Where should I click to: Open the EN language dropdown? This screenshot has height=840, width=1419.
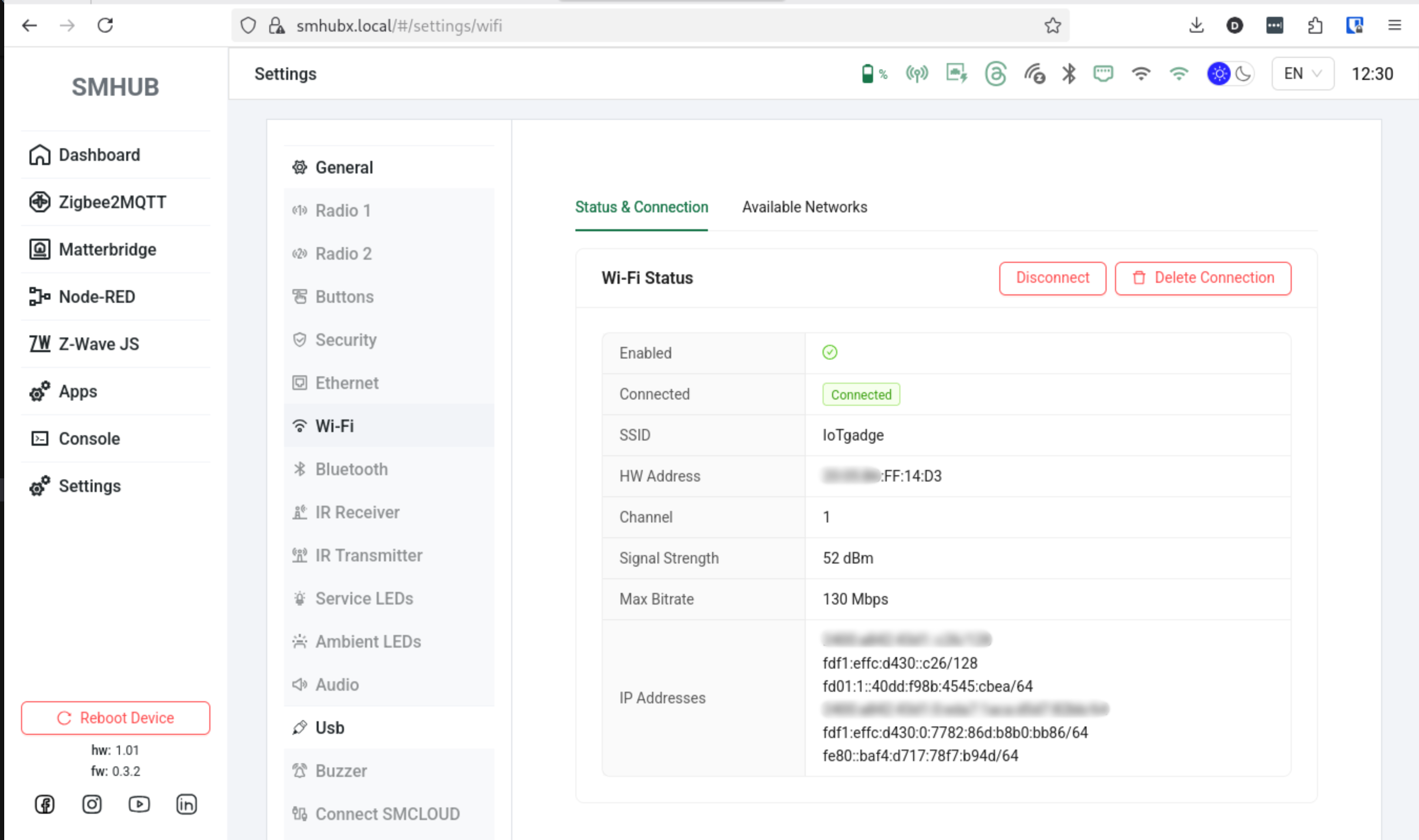[1302, 74]
